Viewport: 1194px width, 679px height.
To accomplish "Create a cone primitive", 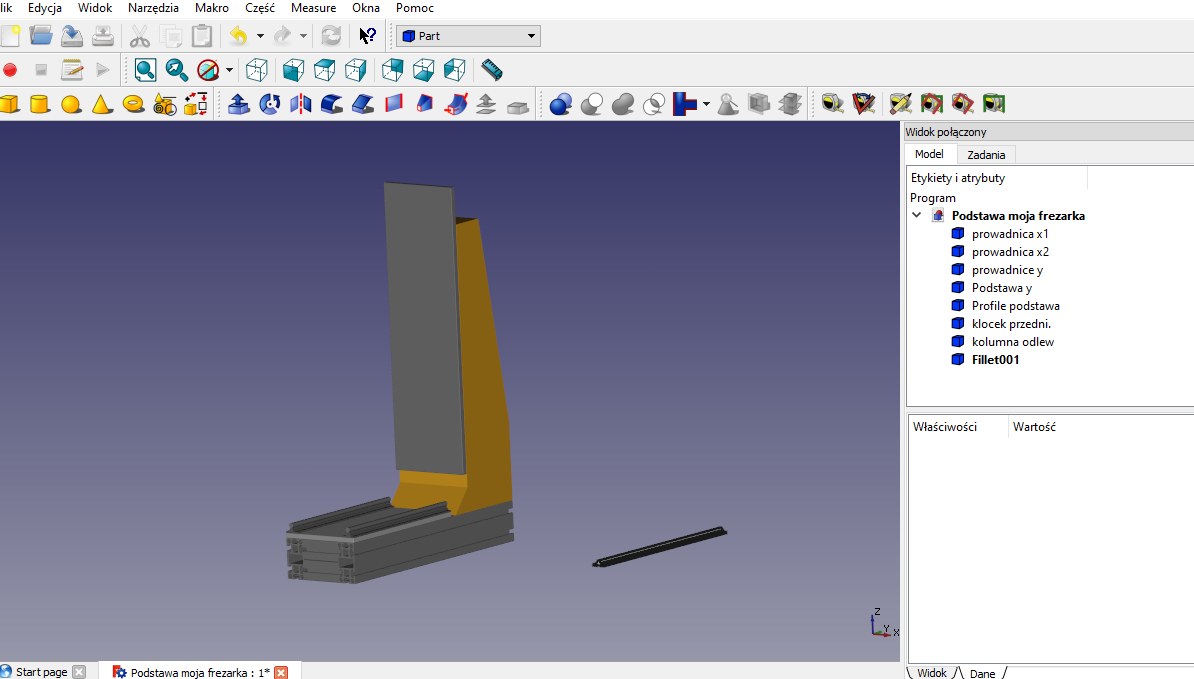I will (102, 104).
